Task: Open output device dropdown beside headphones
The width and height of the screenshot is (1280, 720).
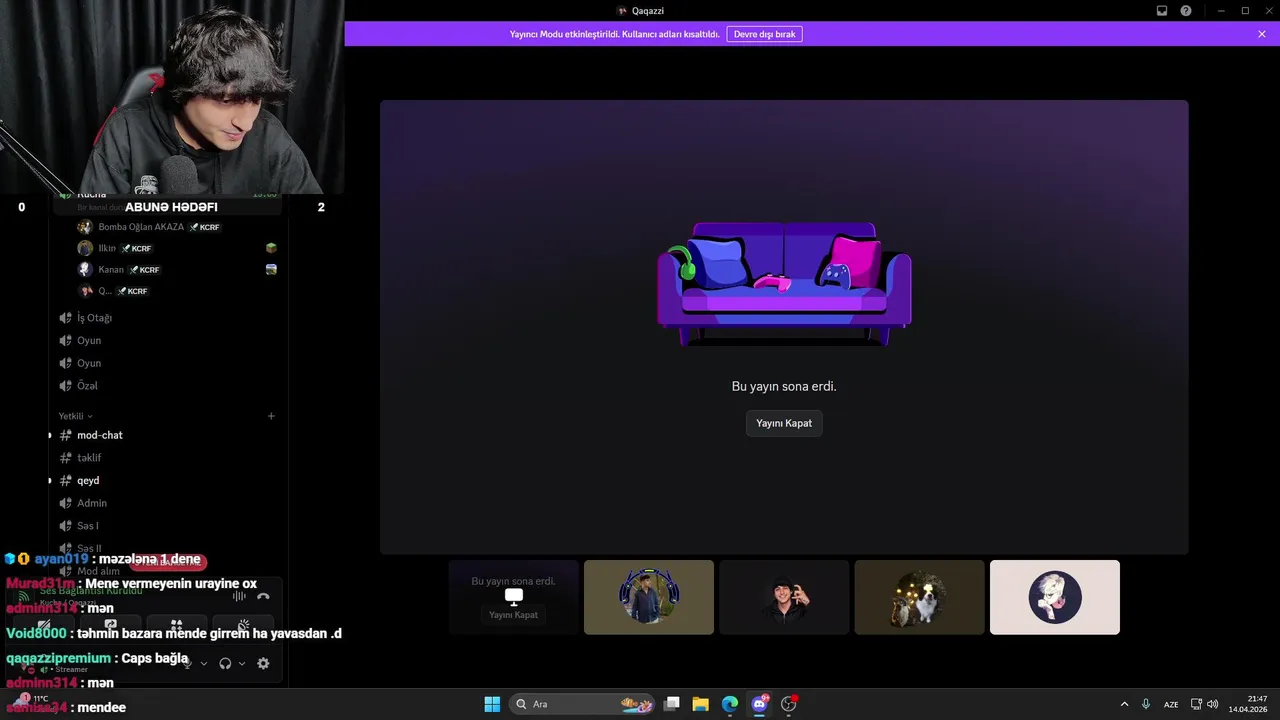Action: 242,663
